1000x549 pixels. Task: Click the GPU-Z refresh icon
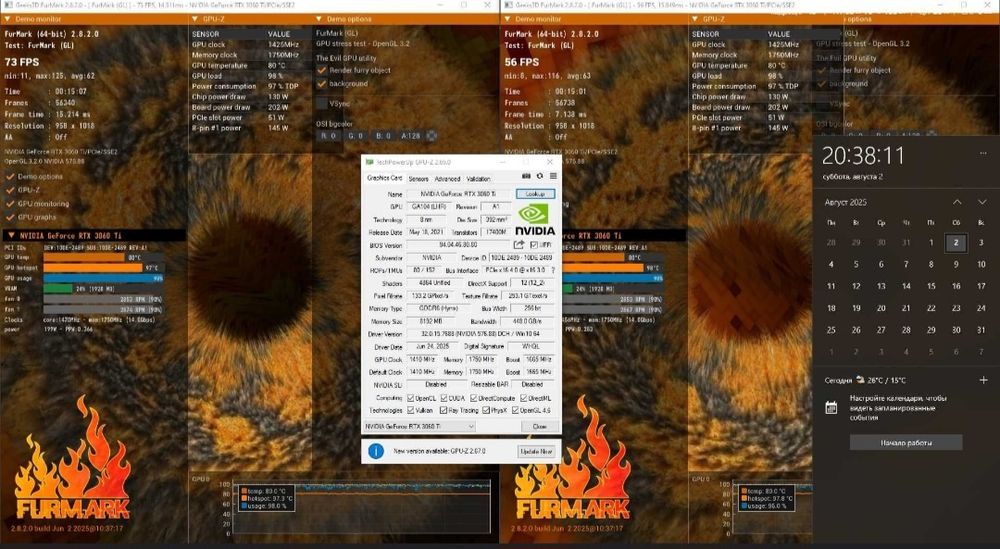540,177
